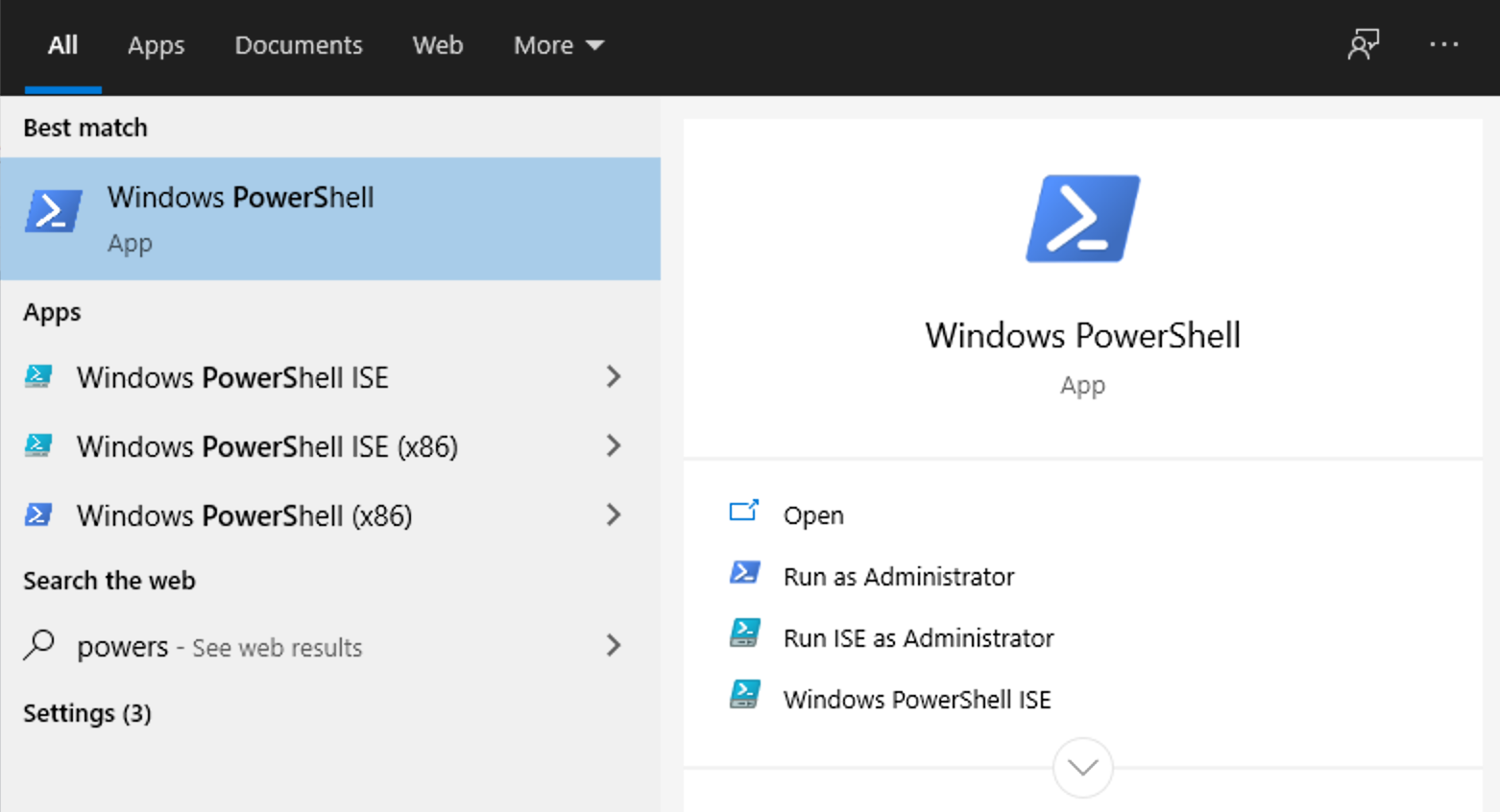Image resolution: width=1500 pixels, height=812 pixels.
Task: Click PowerShell icon in best match
Action: [53, 211]
